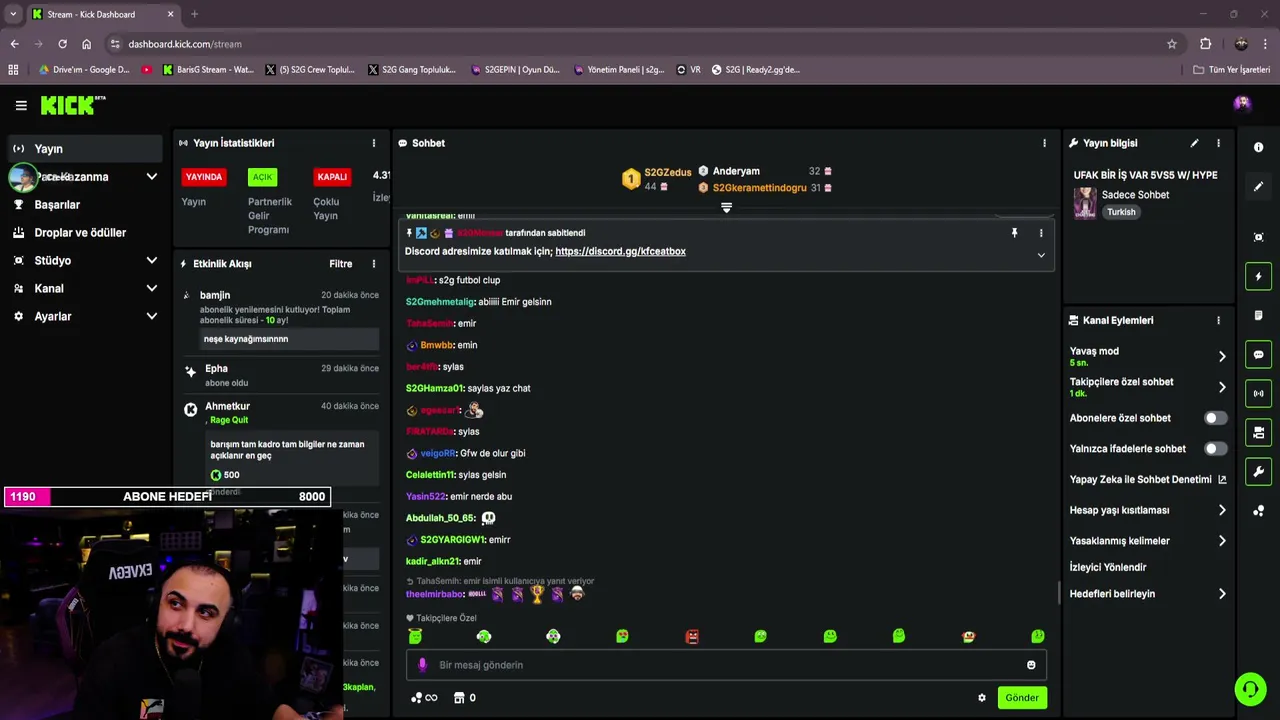The image size is (1280, 720).
Task: Toggle the lightning bolt widget in right sidebar
Action: [1258, 276]
